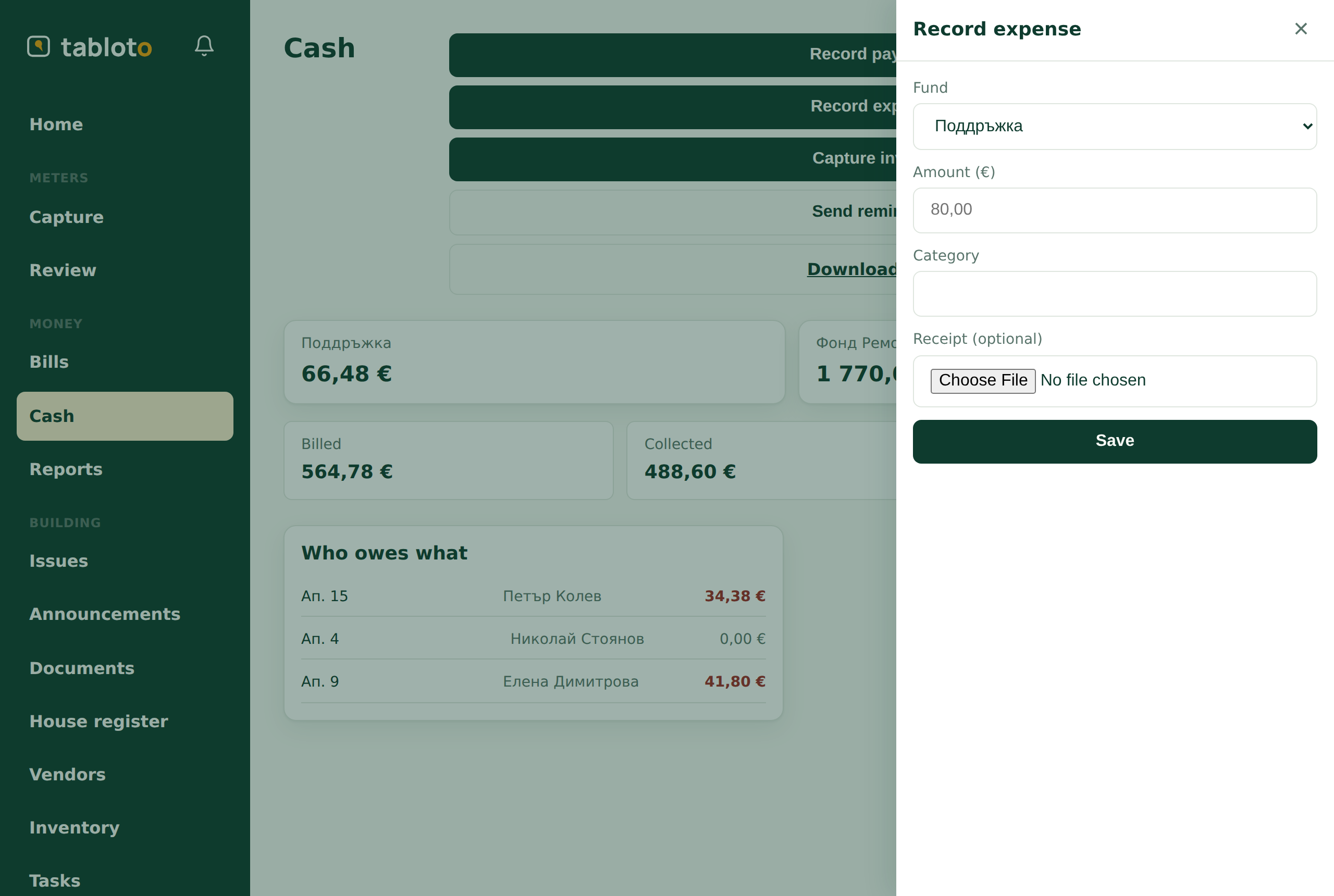Click the Who owes what heading

coord(384,553)
